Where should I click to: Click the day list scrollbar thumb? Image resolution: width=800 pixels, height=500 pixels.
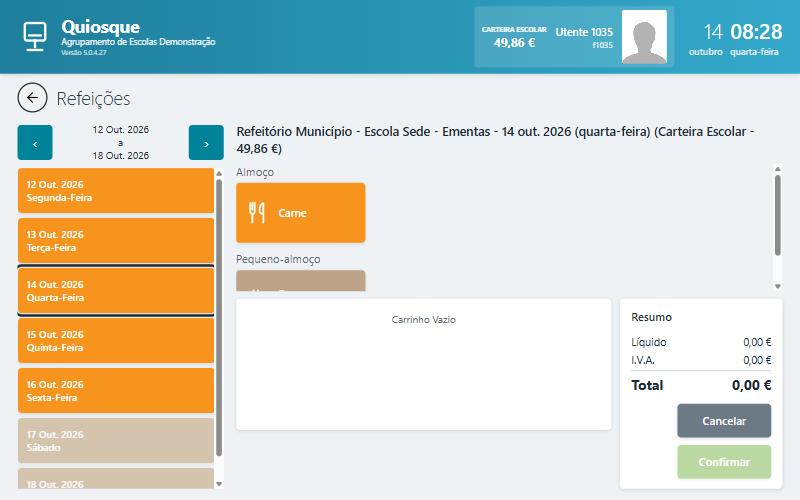219,317
